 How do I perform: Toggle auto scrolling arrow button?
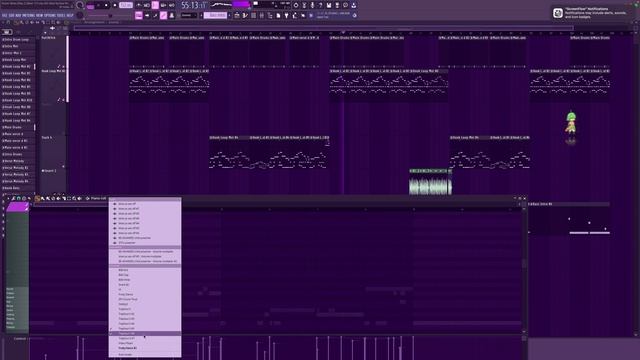pyautogui.click(x=147, y=16)
